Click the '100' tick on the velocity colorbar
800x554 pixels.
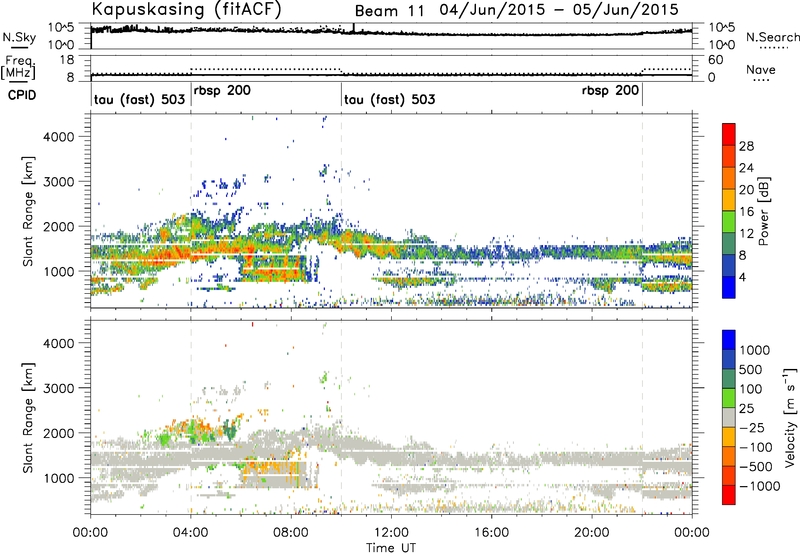751,389
